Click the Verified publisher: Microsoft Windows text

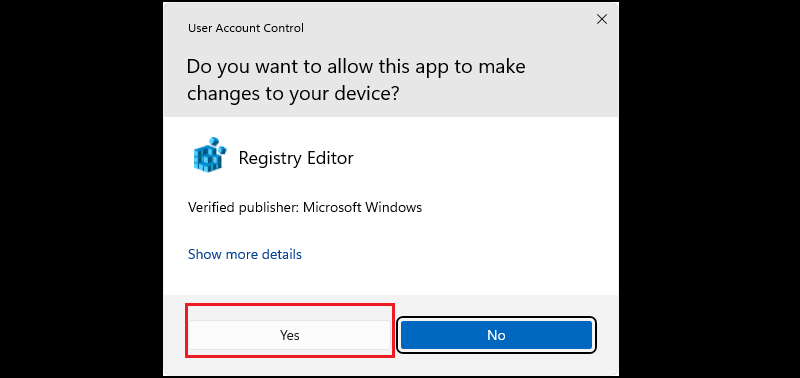pos(305,208)
